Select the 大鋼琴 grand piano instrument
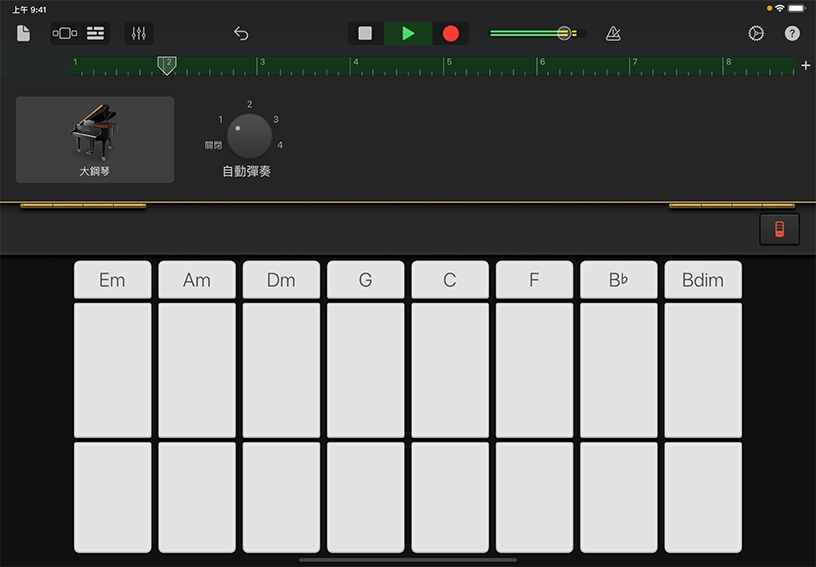The height and width of the screenshot is (567, 816). pyautogui.click(x=95, y=139)
